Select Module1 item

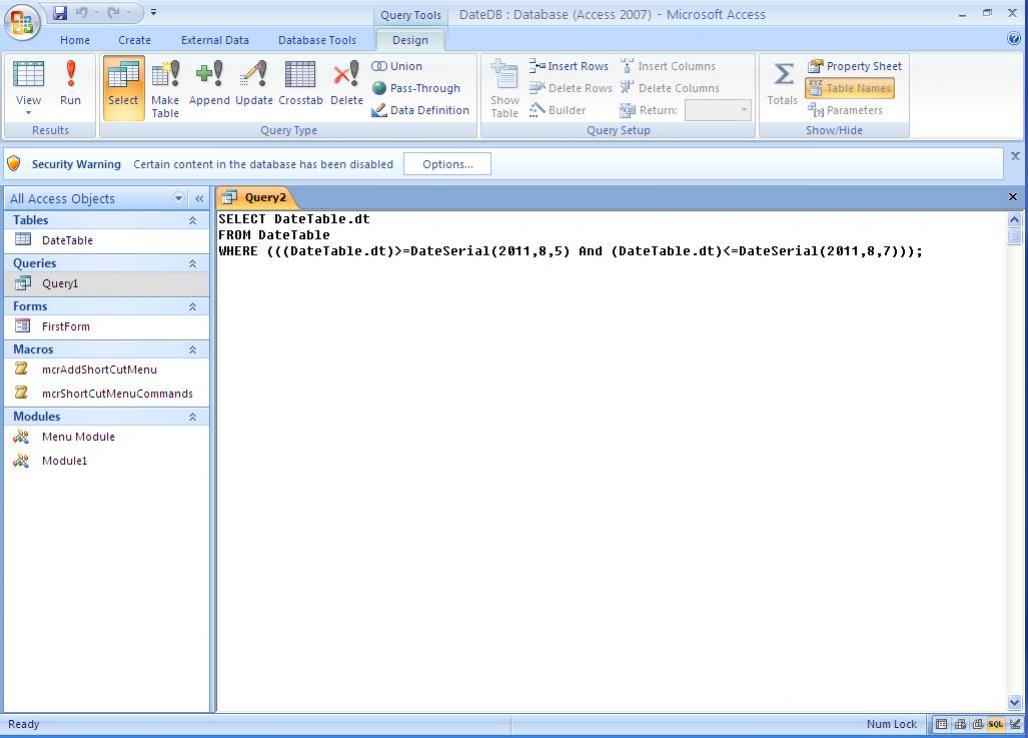(x=107, y=460)
